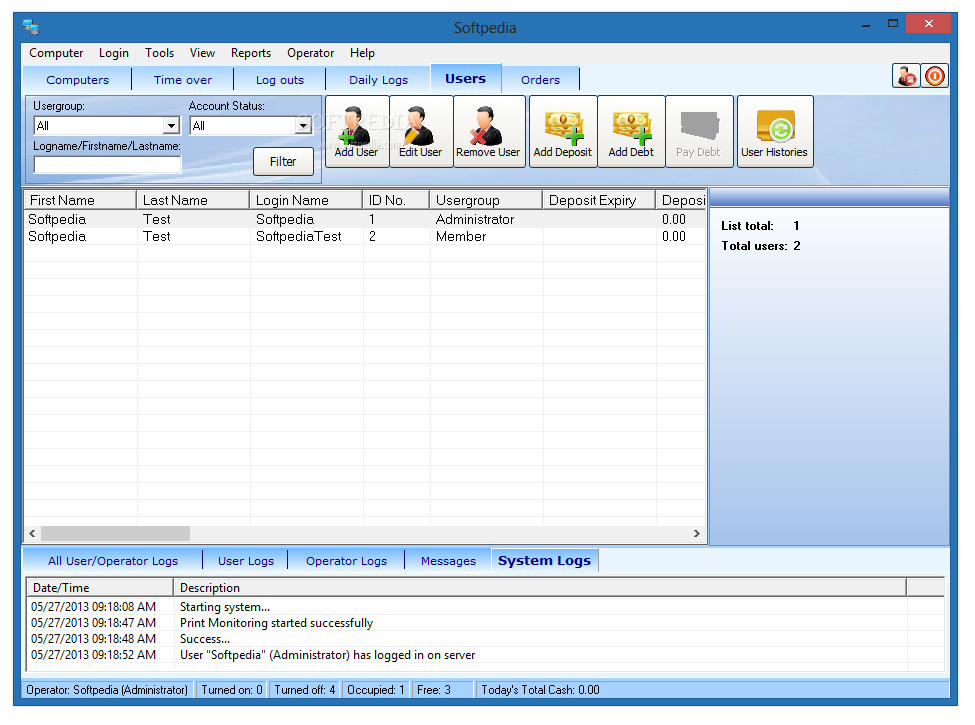Open Edit User tool
The image size is (975, 725).
tap(421, 131)
